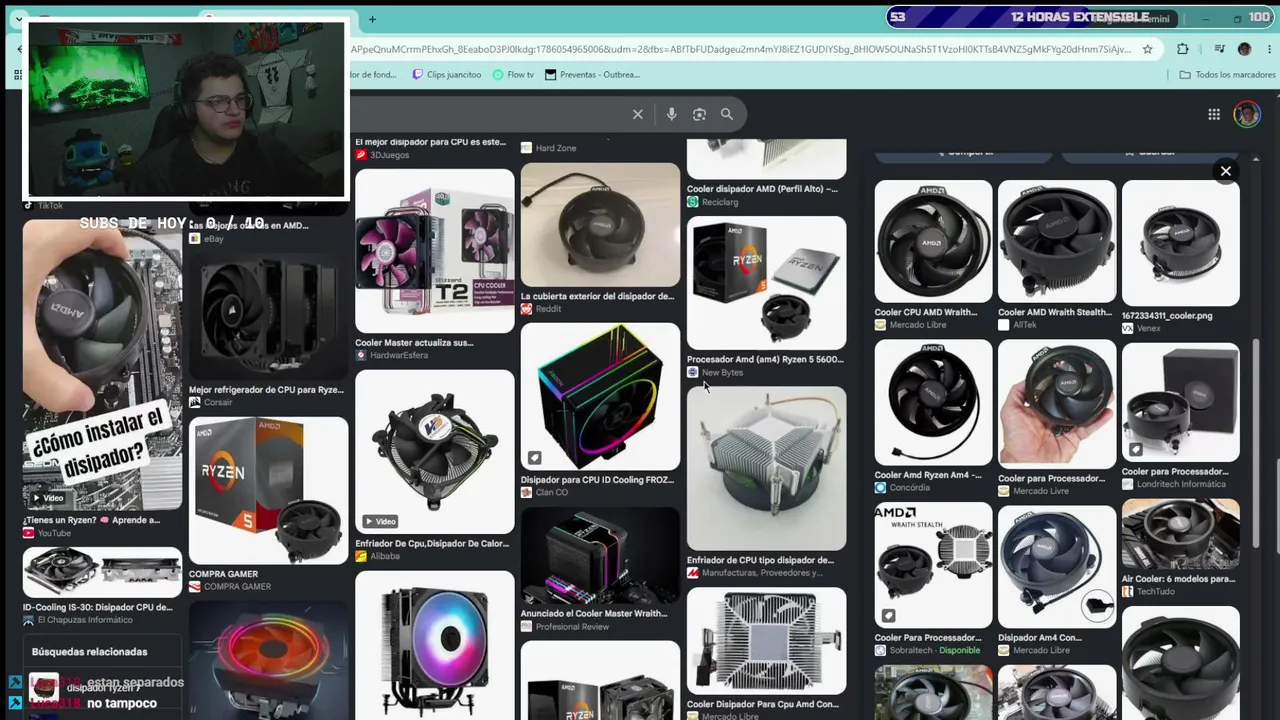Visit the Reciclarg source link

tap(712, 202)
